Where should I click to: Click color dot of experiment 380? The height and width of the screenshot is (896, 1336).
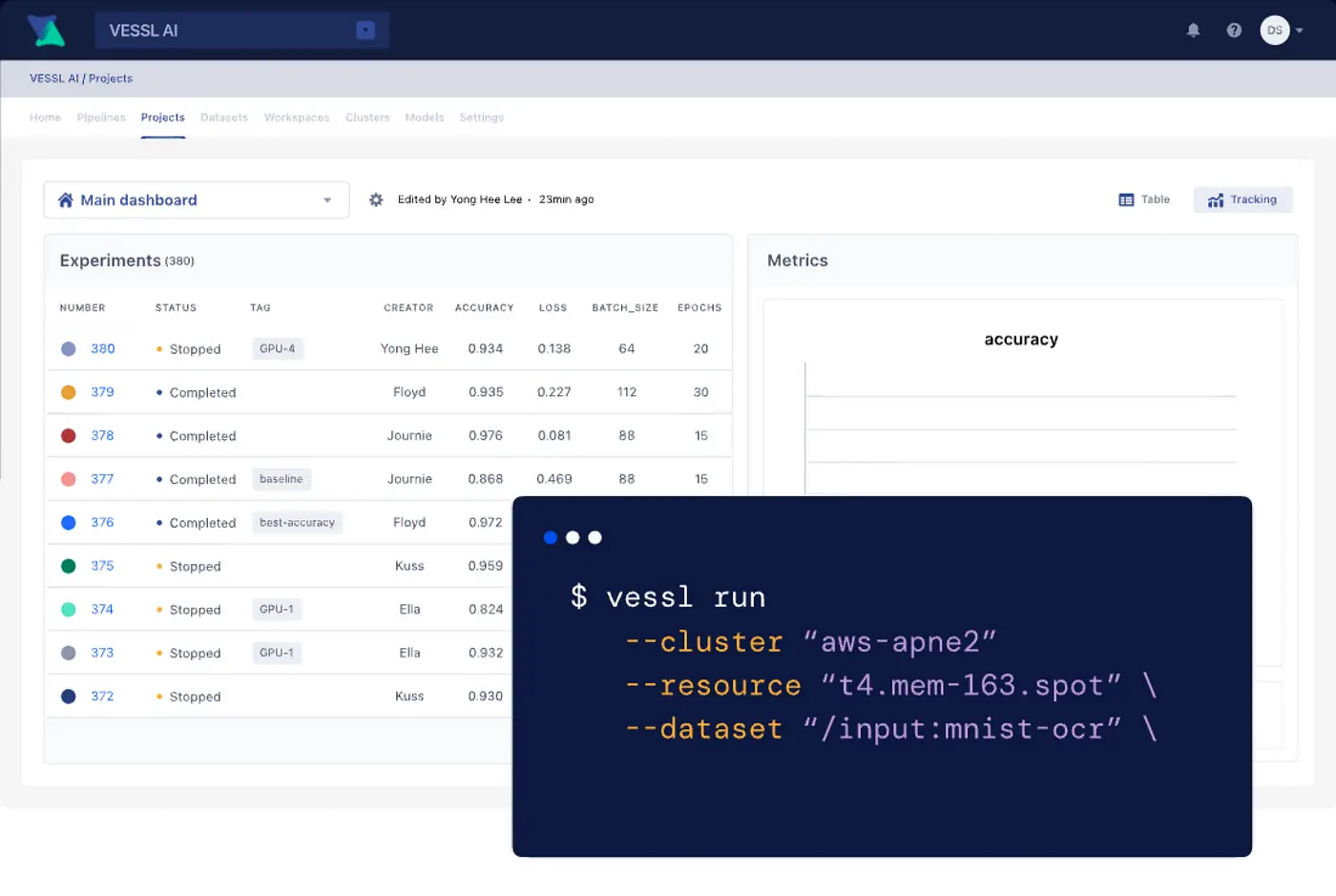[x=69, y=349]
